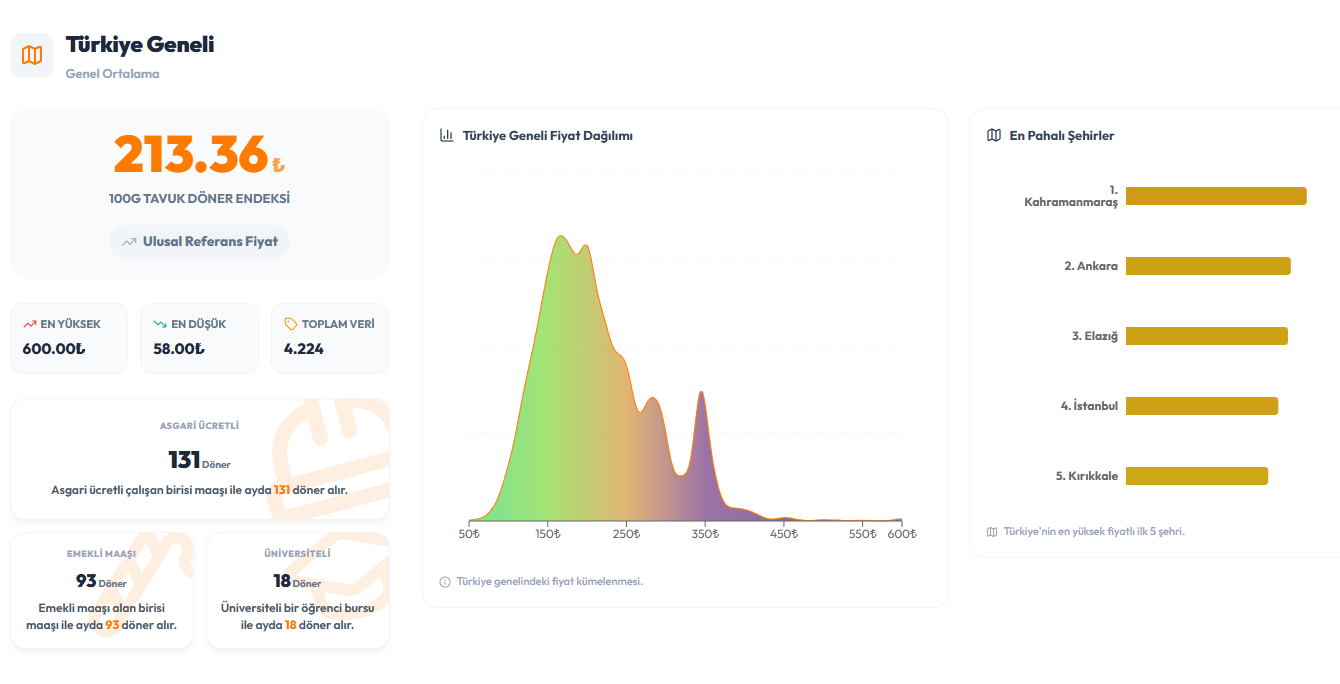Click the bar chart icon next to Fiyat Dağılımı
This screenshot has height=684, width=1340.
pos(447,135)
